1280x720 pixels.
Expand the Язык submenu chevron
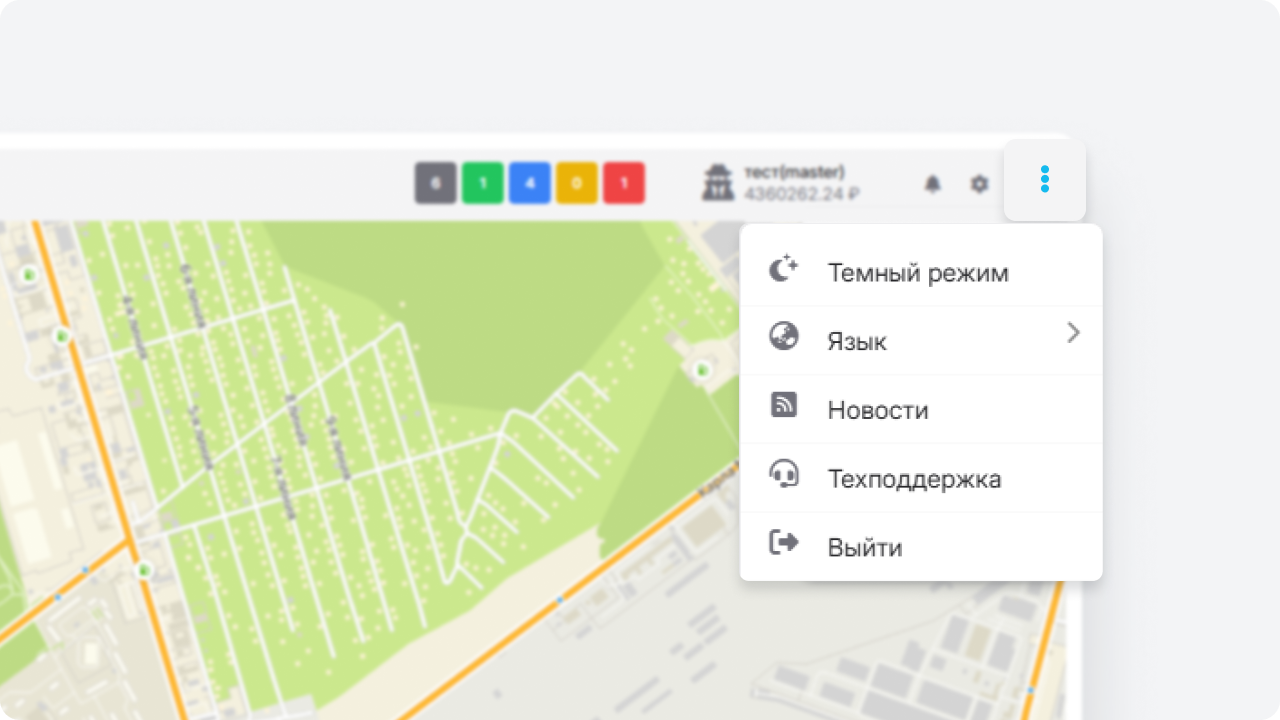1073,333
